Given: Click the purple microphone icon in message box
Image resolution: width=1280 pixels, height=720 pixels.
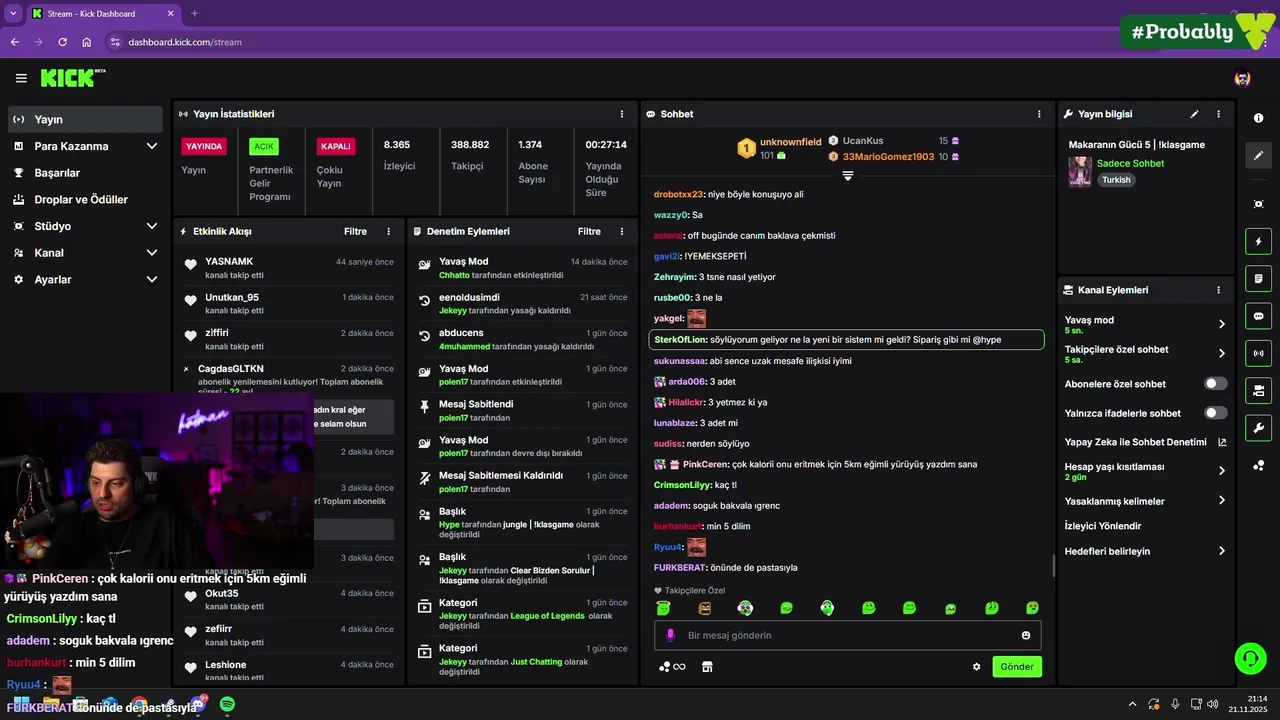Looking at the screenshot, I should (670, 635).
